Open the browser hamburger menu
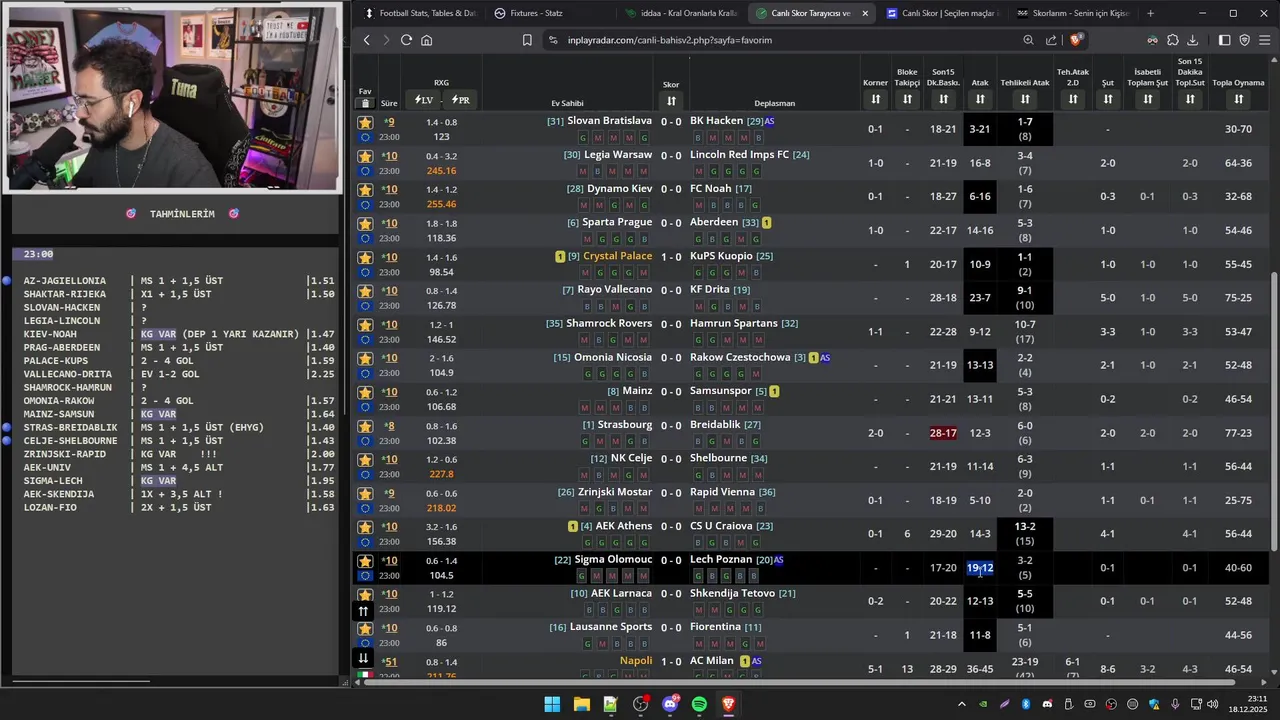Screen dimensions: 1280x720 point(1264,40)
